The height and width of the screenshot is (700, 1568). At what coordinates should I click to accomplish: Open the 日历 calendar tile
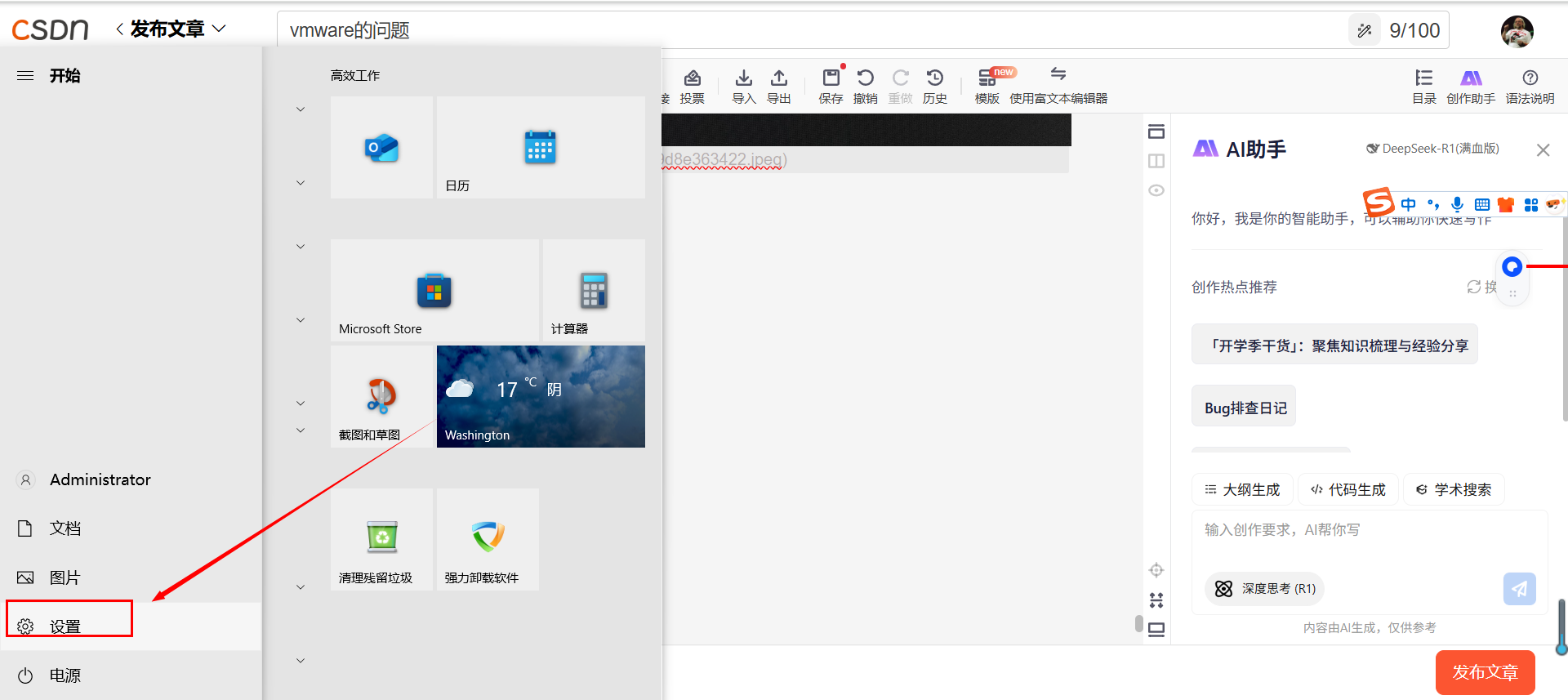tap(541, 147)
